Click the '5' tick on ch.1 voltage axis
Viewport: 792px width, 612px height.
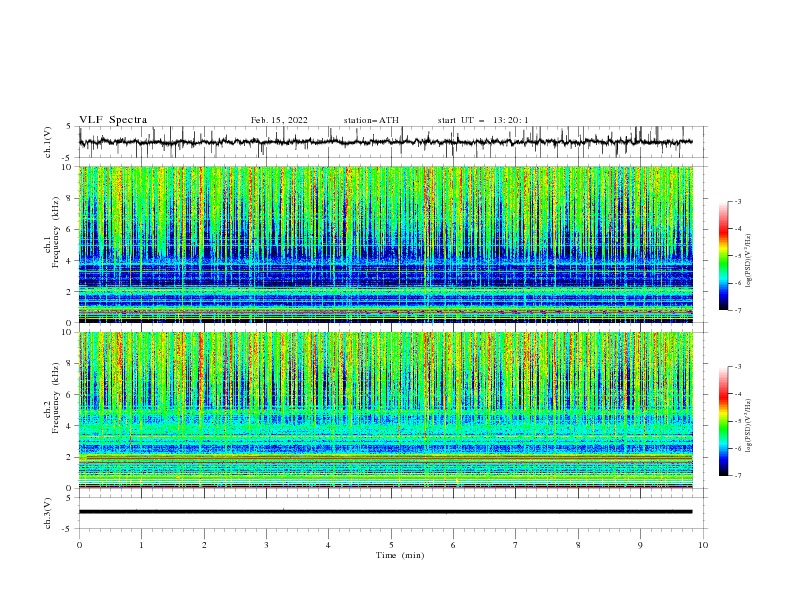click(x=70, y=126)
